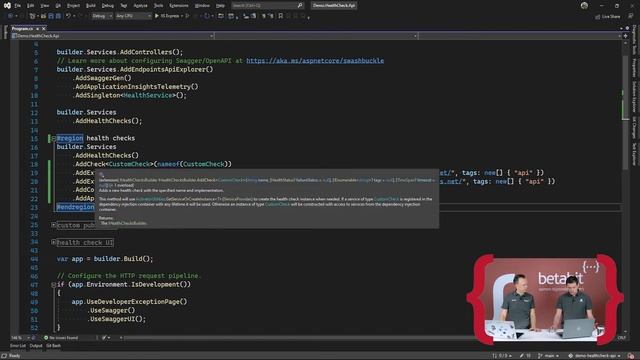Open the aka.ms/aspnetcore/swashbuckle link
Screen dimensions: 640x360
click(315, 60)
